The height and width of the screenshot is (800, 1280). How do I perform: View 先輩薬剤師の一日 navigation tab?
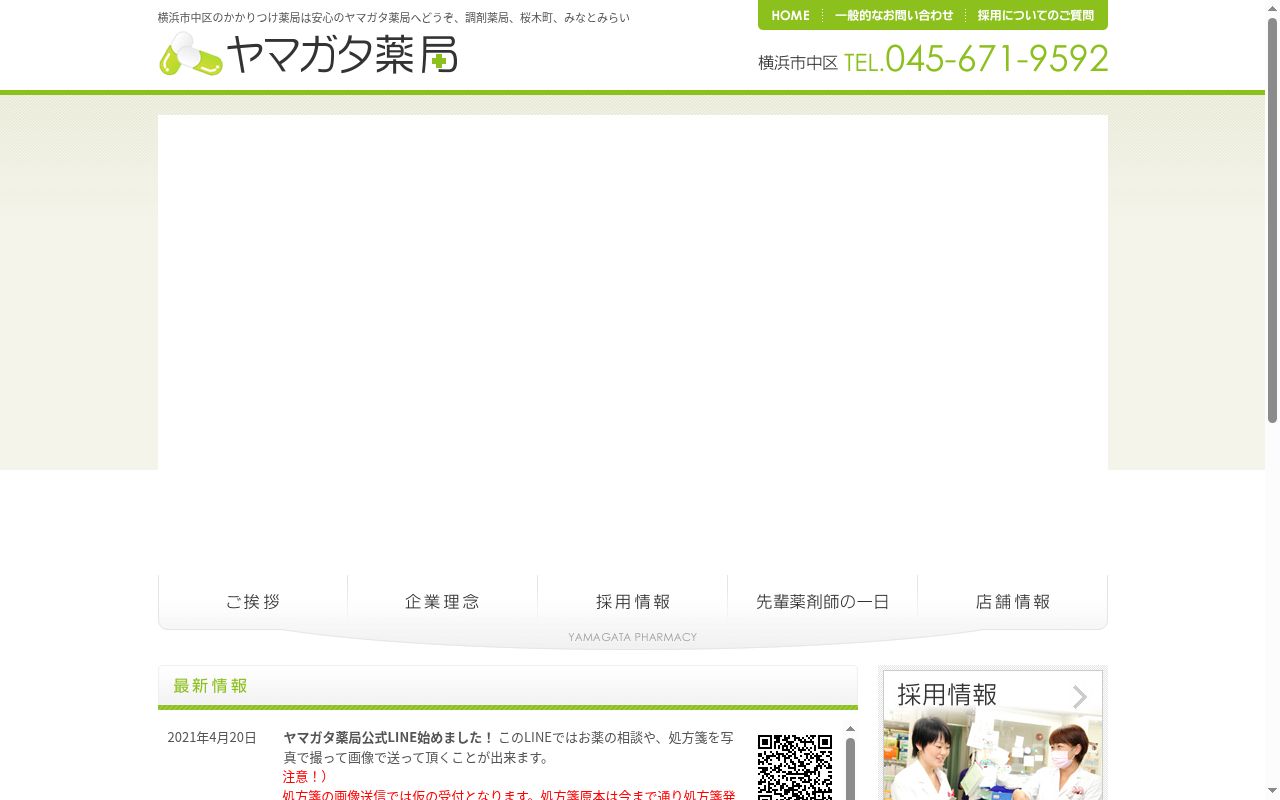coord(822,602)
